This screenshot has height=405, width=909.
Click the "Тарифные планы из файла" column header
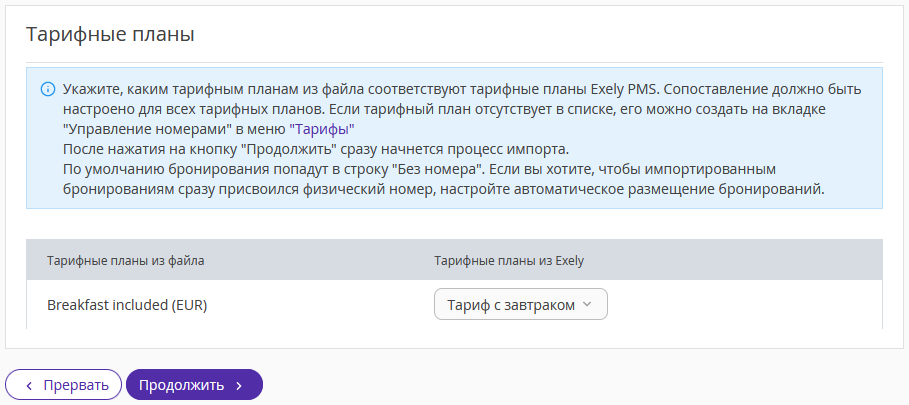coord(125,261)
